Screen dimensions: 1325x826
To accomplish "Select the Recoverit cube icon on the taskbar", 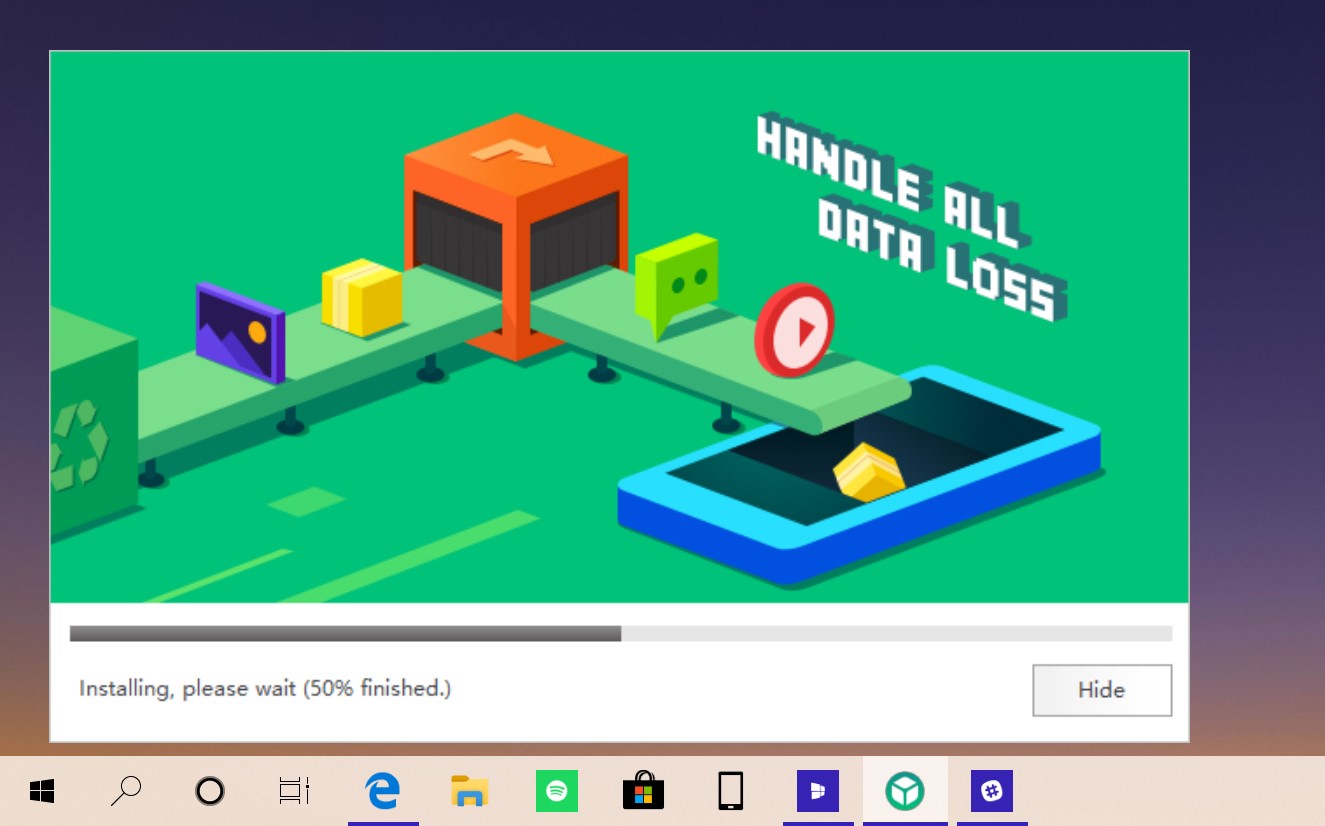I will click(x=905, y=790).
